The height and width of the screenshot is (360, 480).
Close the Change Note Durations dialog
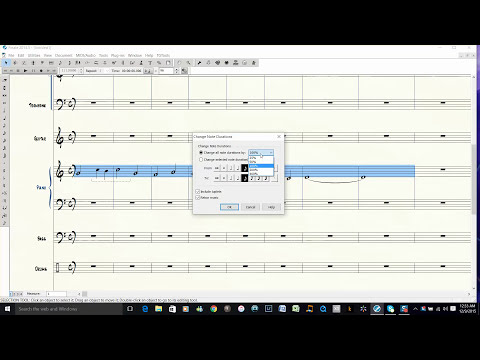pos(279,137)
